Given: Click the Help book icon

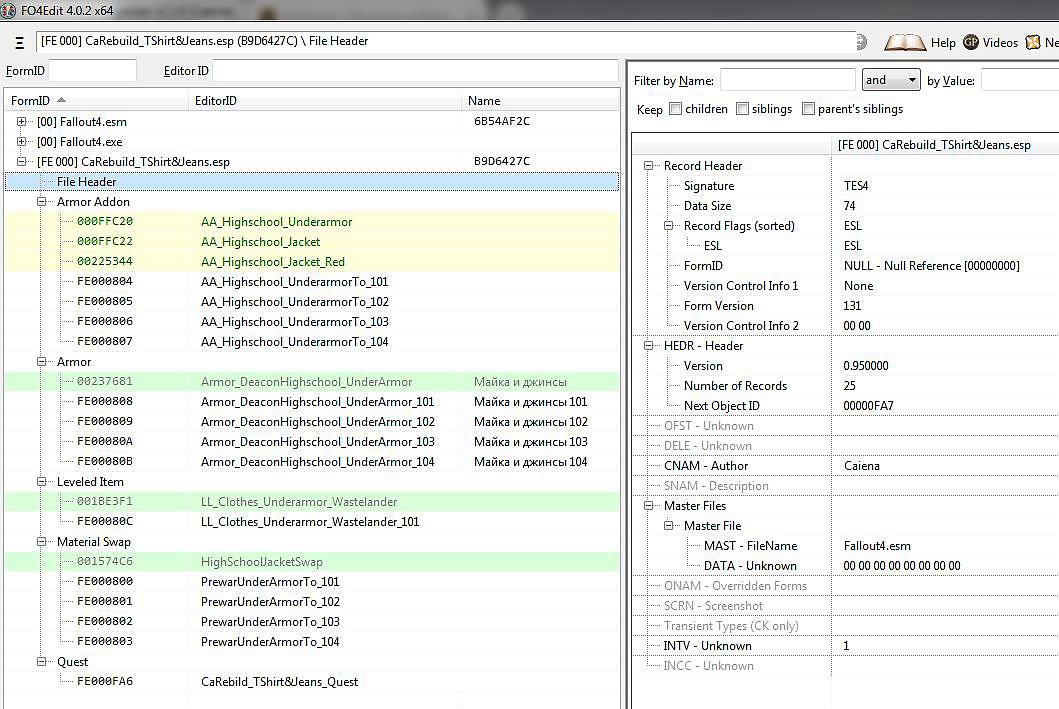Looking at the screenshot, I should (905, 43).
